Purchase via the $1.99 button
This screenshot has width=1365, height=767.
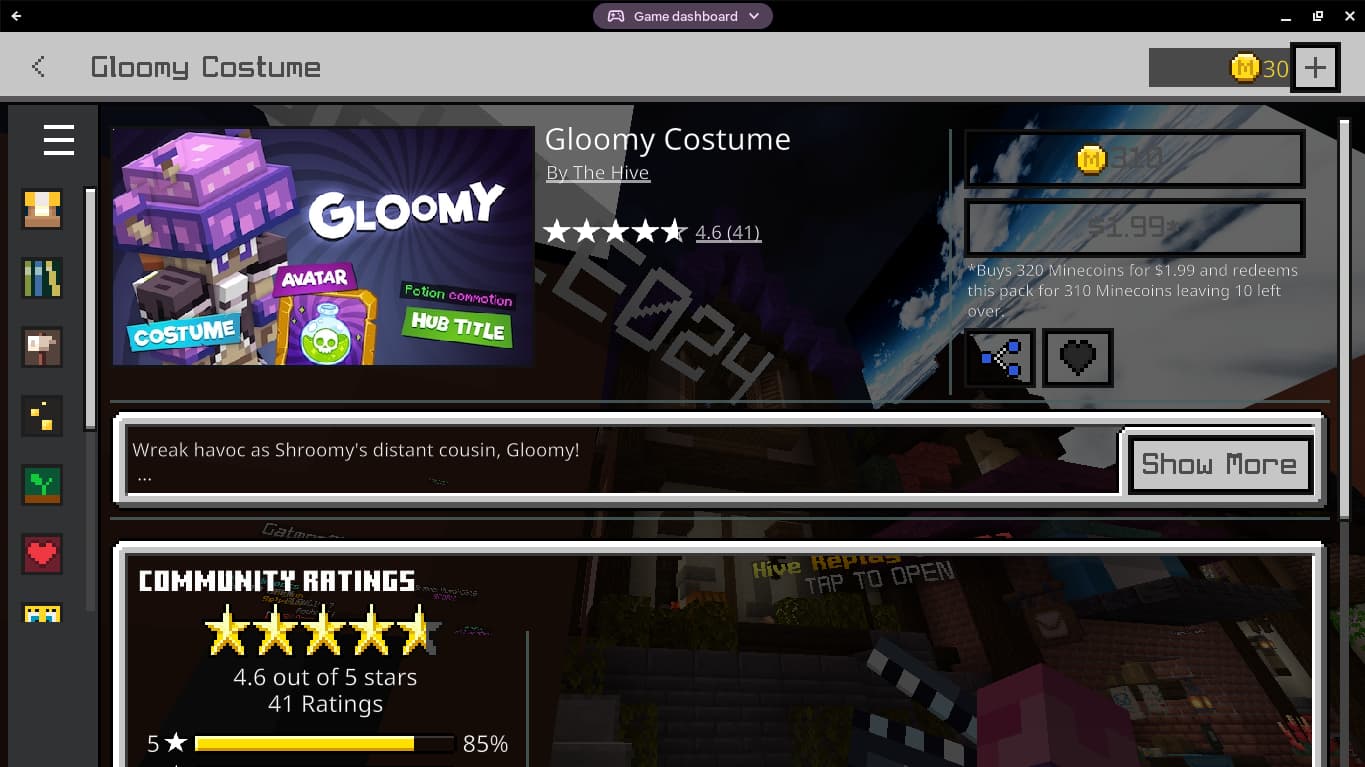[1134, 228]
